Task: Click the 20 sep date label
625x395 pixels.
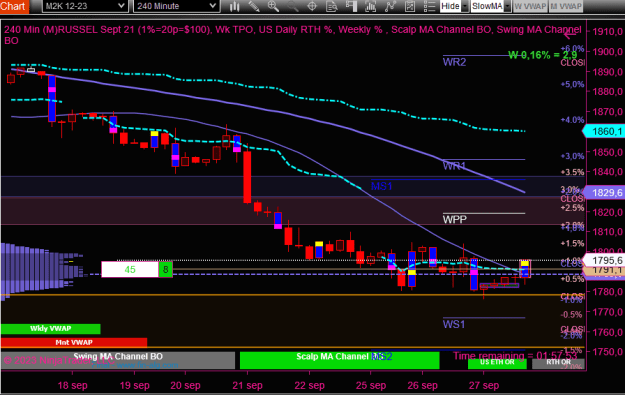Action: [185, 385]
